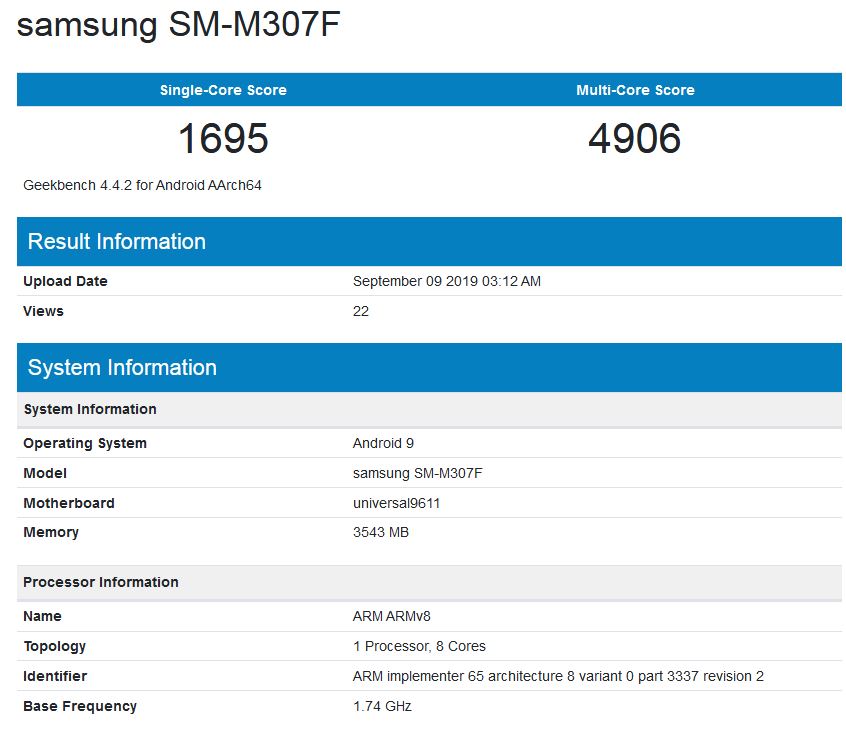Viewport: 846px width, 730px height.
Task: Select the 3543 MB memory value
Action: coord(381,533)
